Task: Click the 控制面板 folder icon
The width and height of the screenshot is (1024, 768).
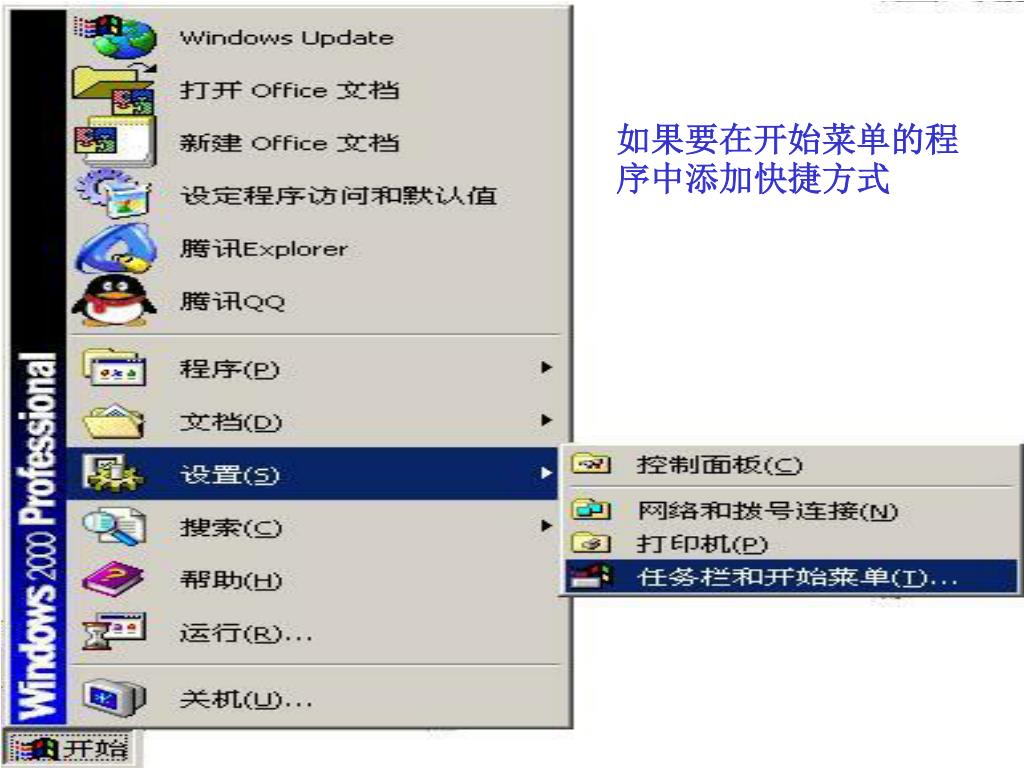Action: [x=590, y=464]
